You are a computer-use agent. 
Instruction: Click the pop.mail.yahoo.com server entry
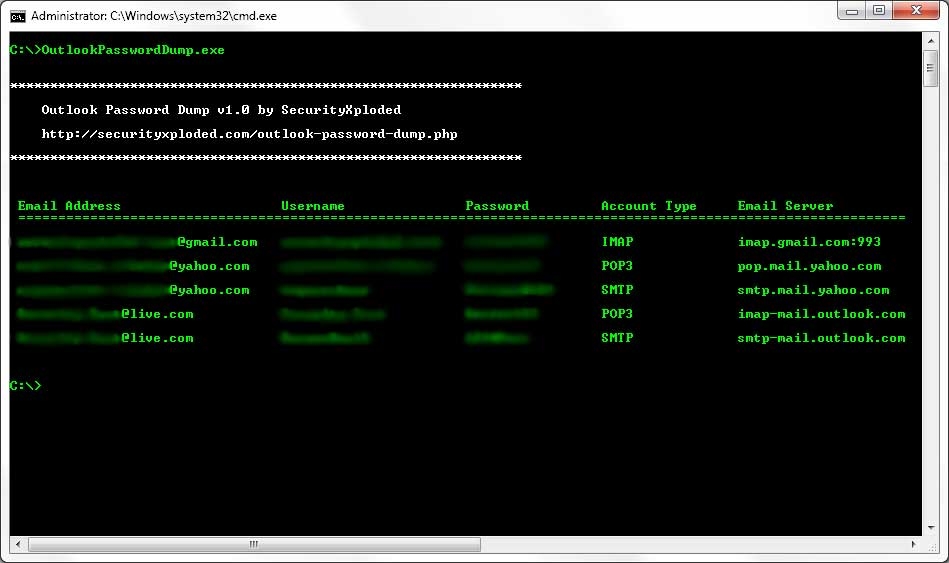tap(809, 266)
